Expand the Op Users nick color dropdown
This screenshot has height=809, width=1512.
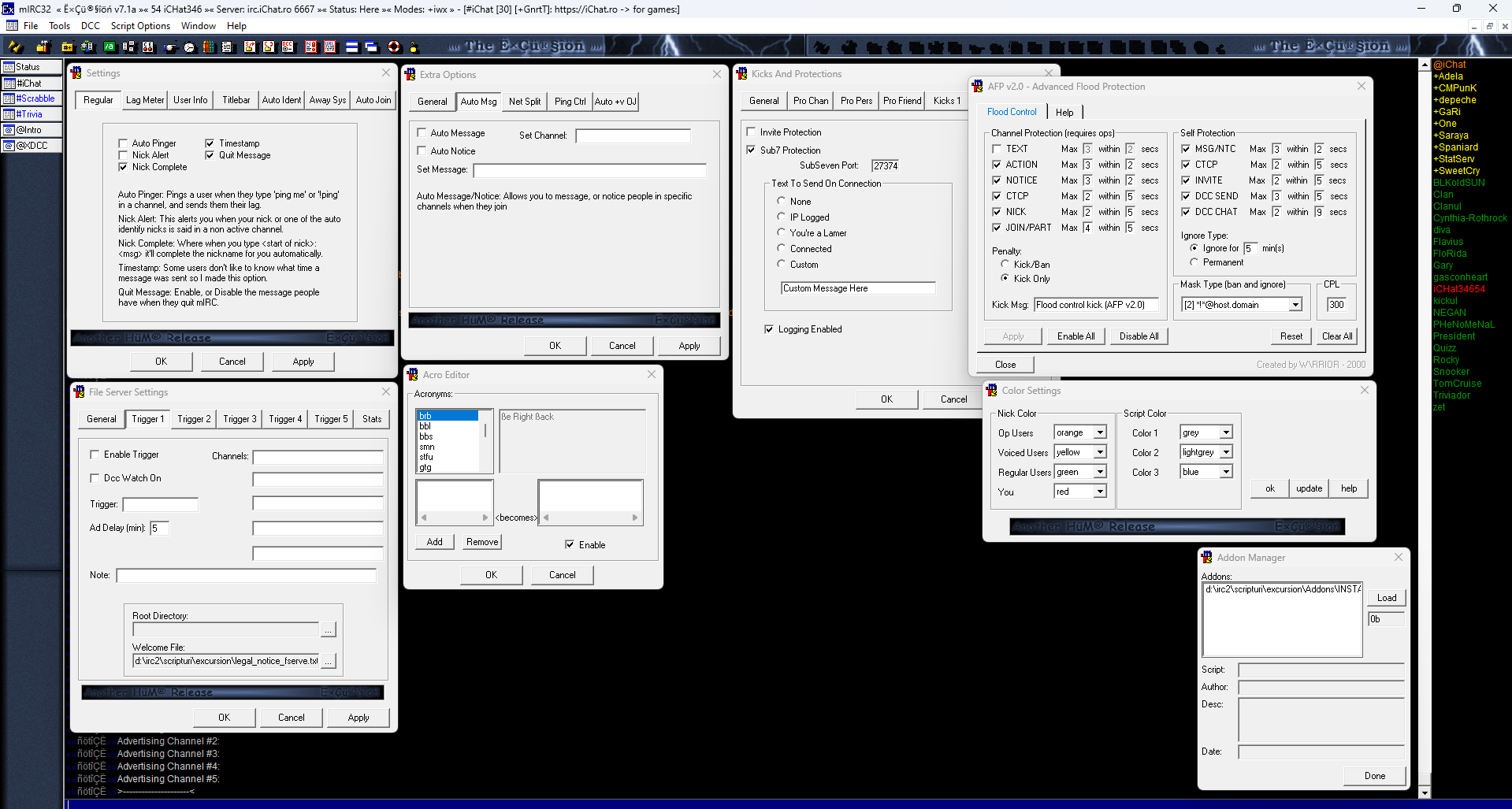[1100, 432]
